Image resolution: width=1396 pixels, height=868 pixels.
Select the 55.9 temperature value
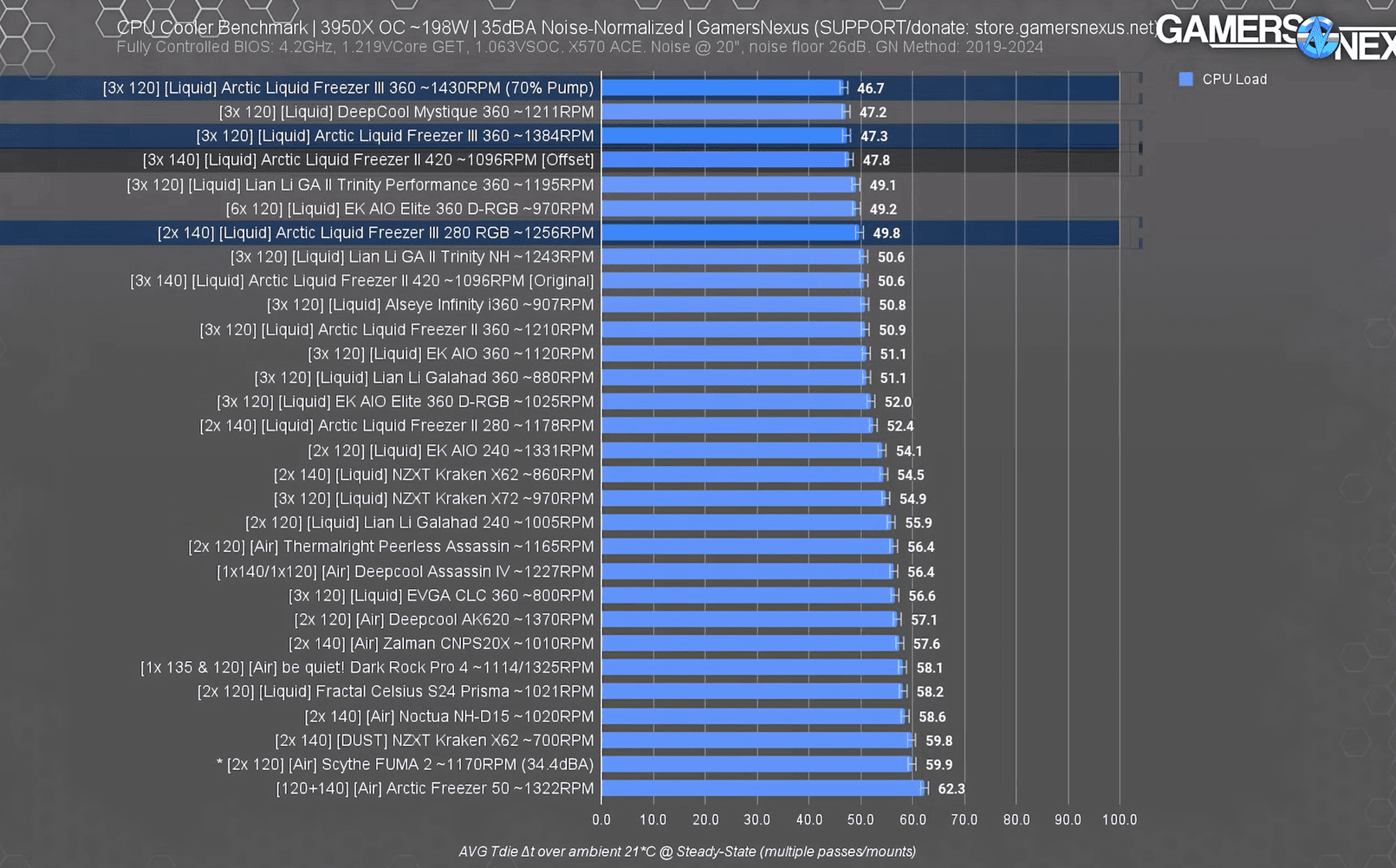point(919,523)
